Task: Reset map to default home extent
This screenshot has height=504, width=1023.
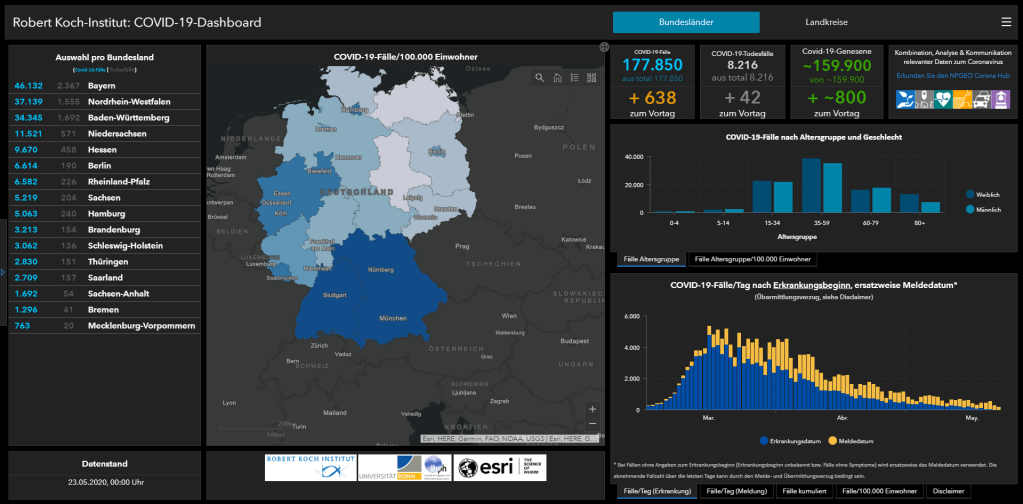Action: pyautogui.click(x=557, y=78)
